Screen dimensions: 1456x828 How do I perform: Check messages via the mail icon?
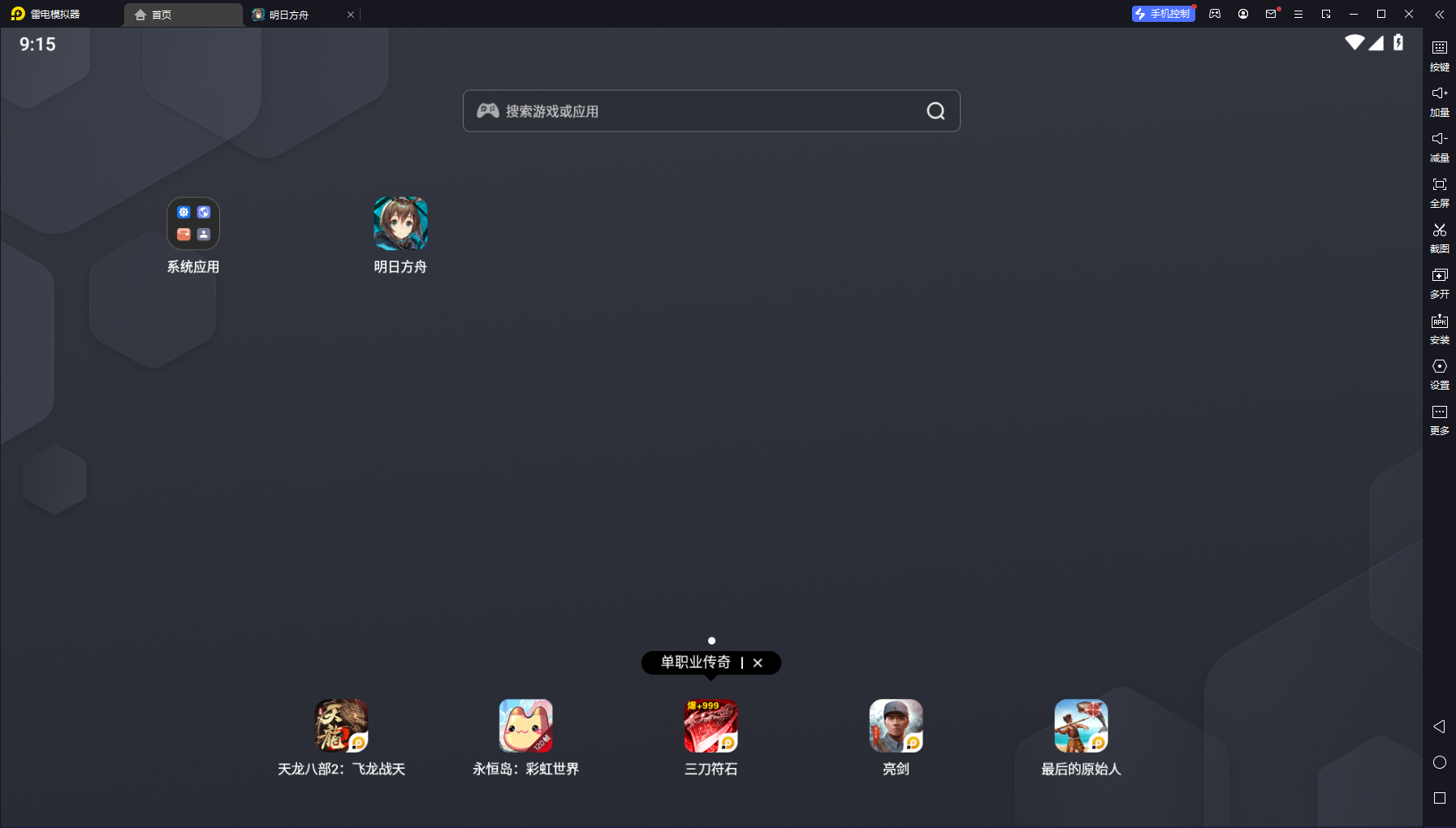click(x=1270, y=14)
